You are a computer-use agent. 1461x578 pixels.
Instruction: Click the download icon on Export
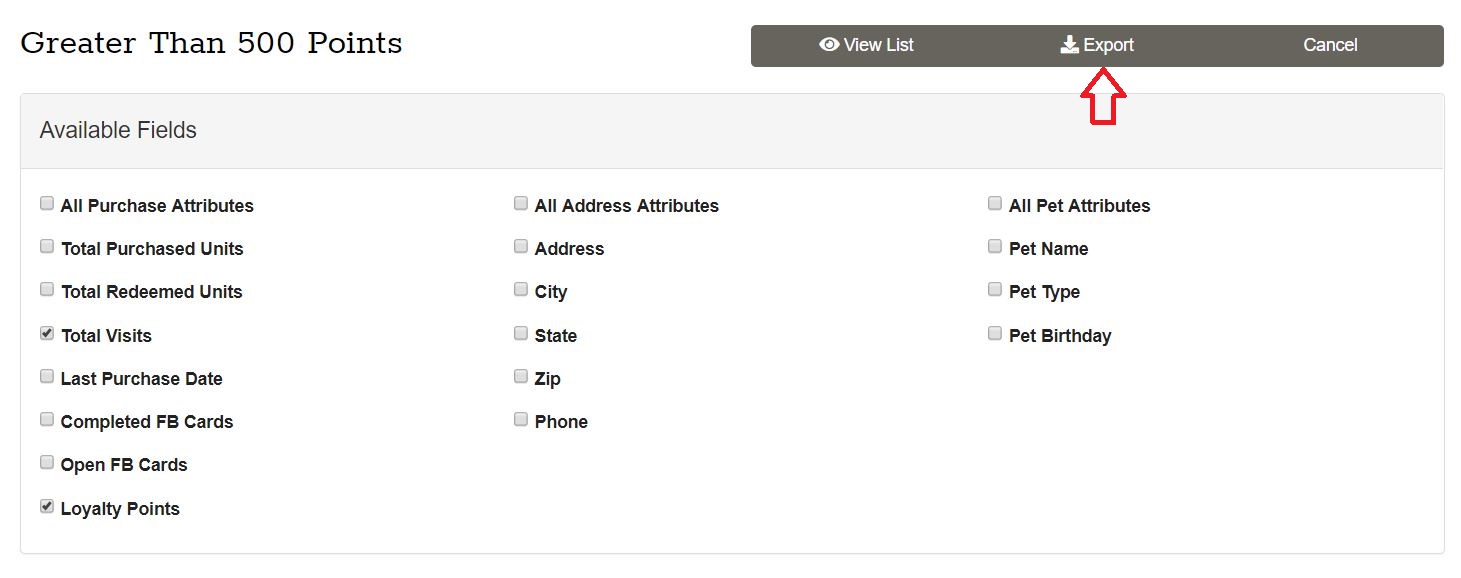click(1069, 45)
